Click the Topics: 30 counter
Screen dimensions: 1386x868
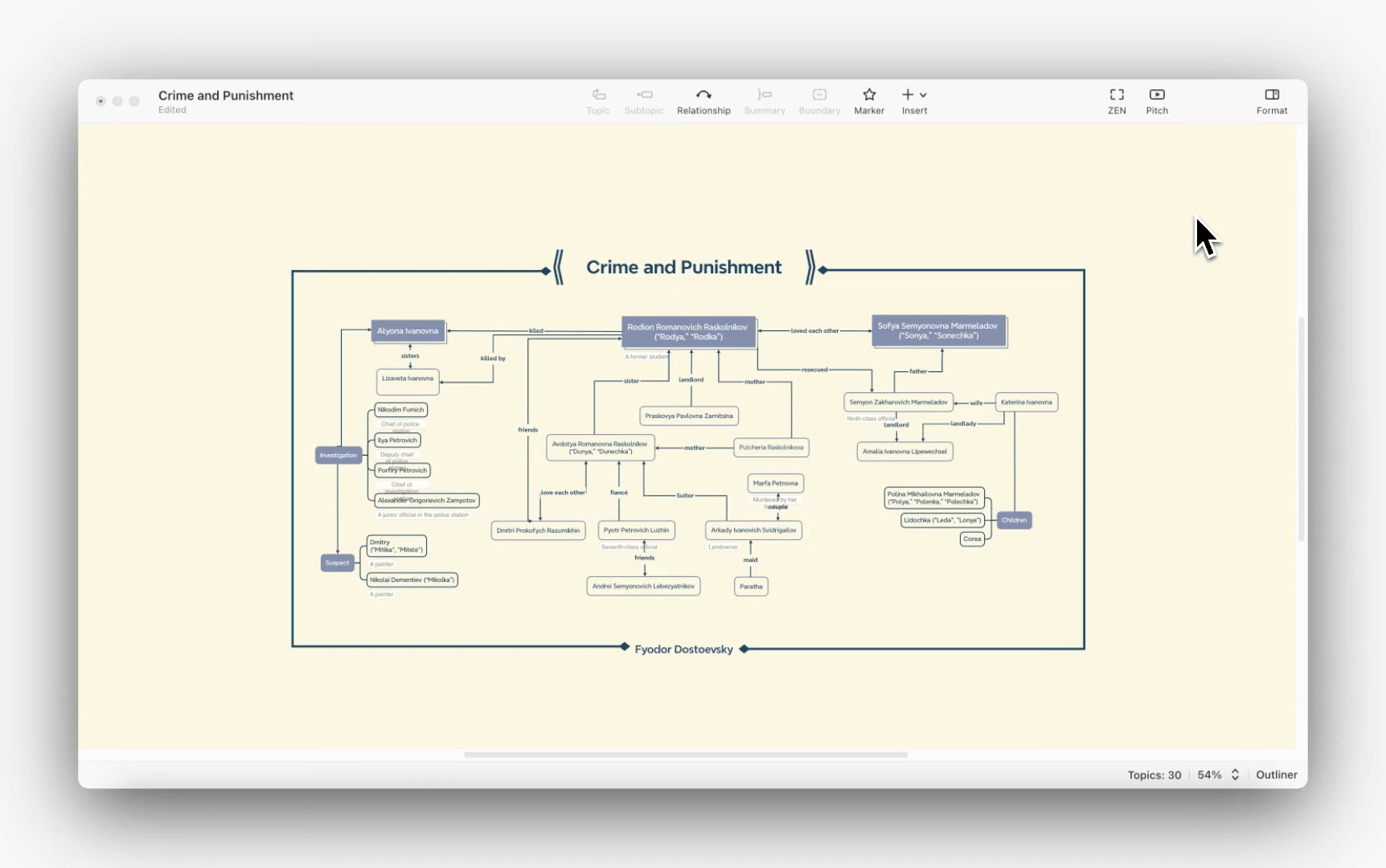(1154, 775)
